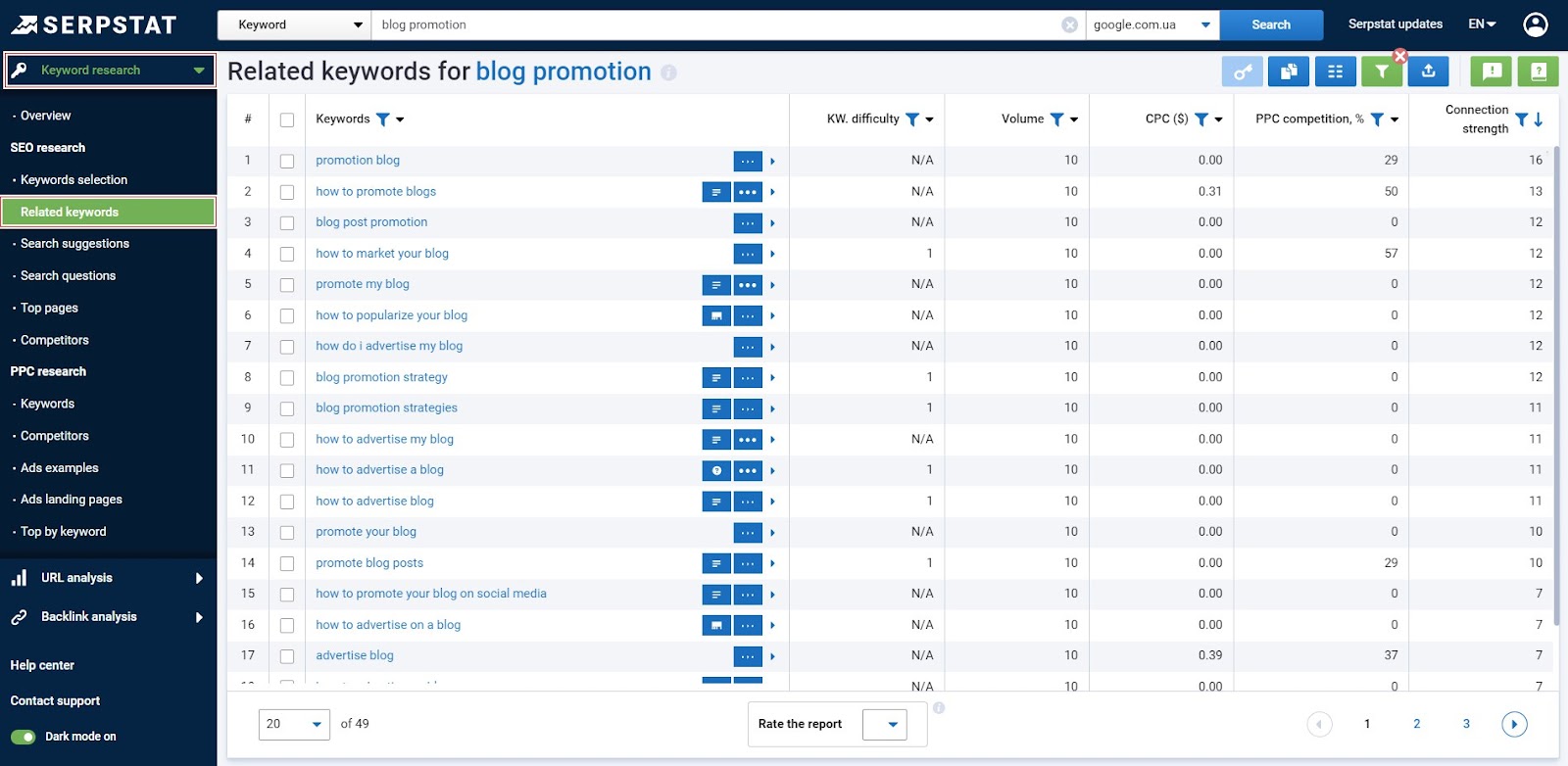Image resolution: width=1568 pixels, height=766 pixels.
Task: Toggle the Dark mode switch
Action: pos(24,737)
